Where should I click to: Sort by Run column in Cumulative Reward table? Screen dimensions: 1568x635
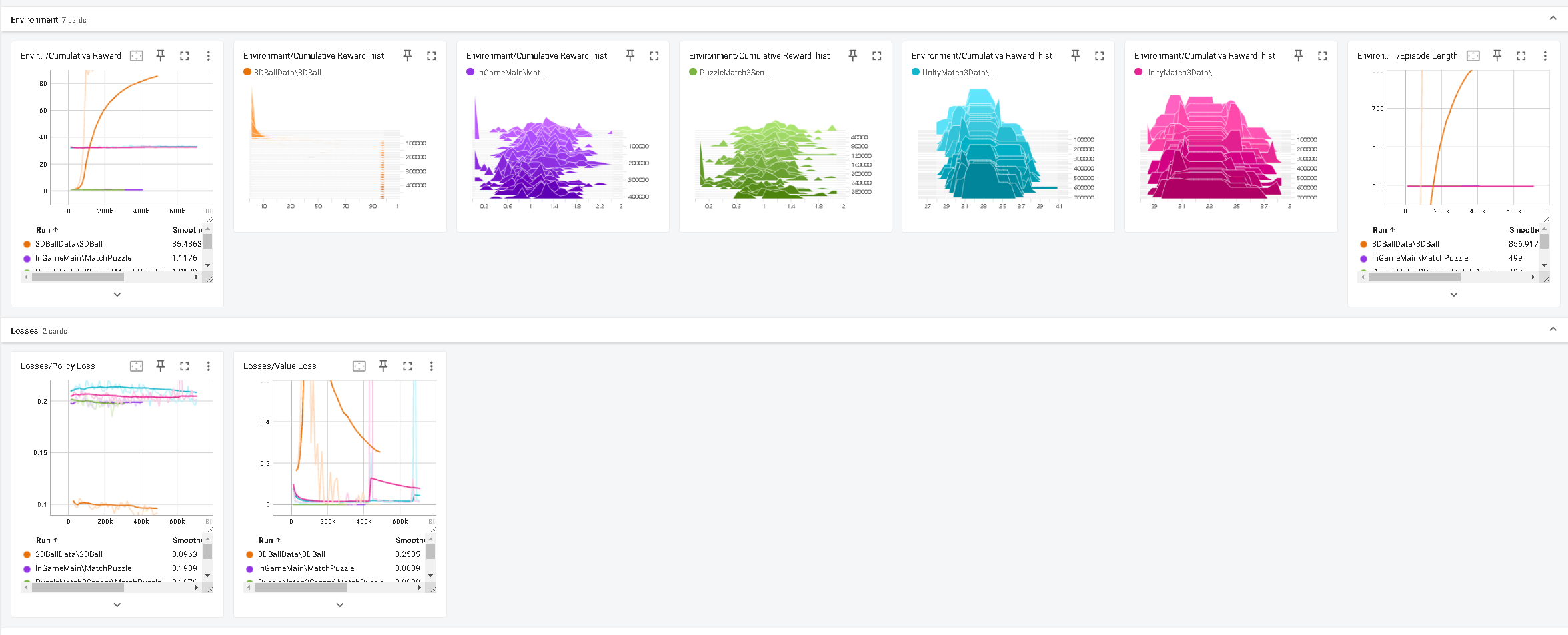point(47,230)
